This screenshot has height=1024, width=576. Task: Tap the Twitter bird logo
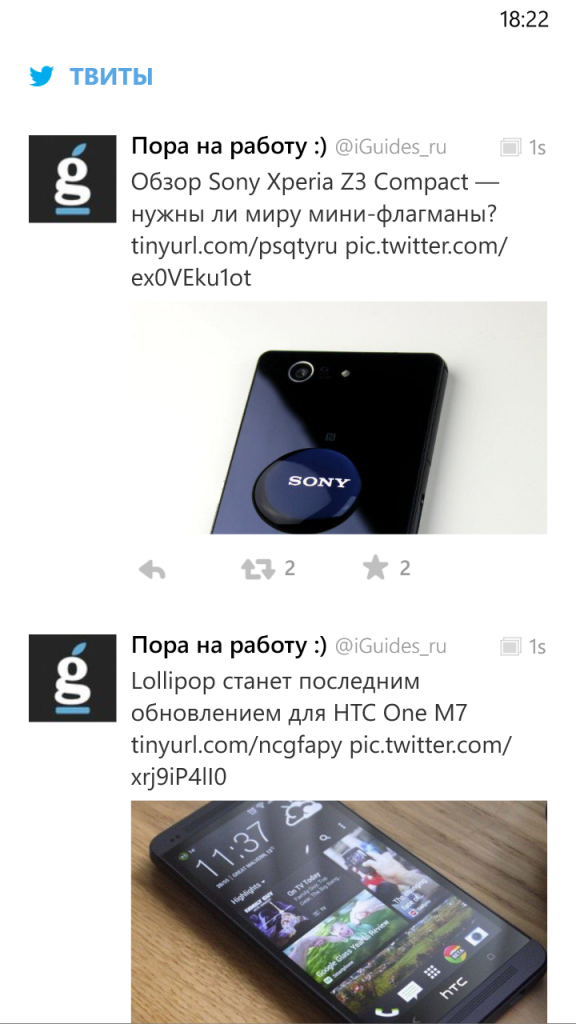41,77
